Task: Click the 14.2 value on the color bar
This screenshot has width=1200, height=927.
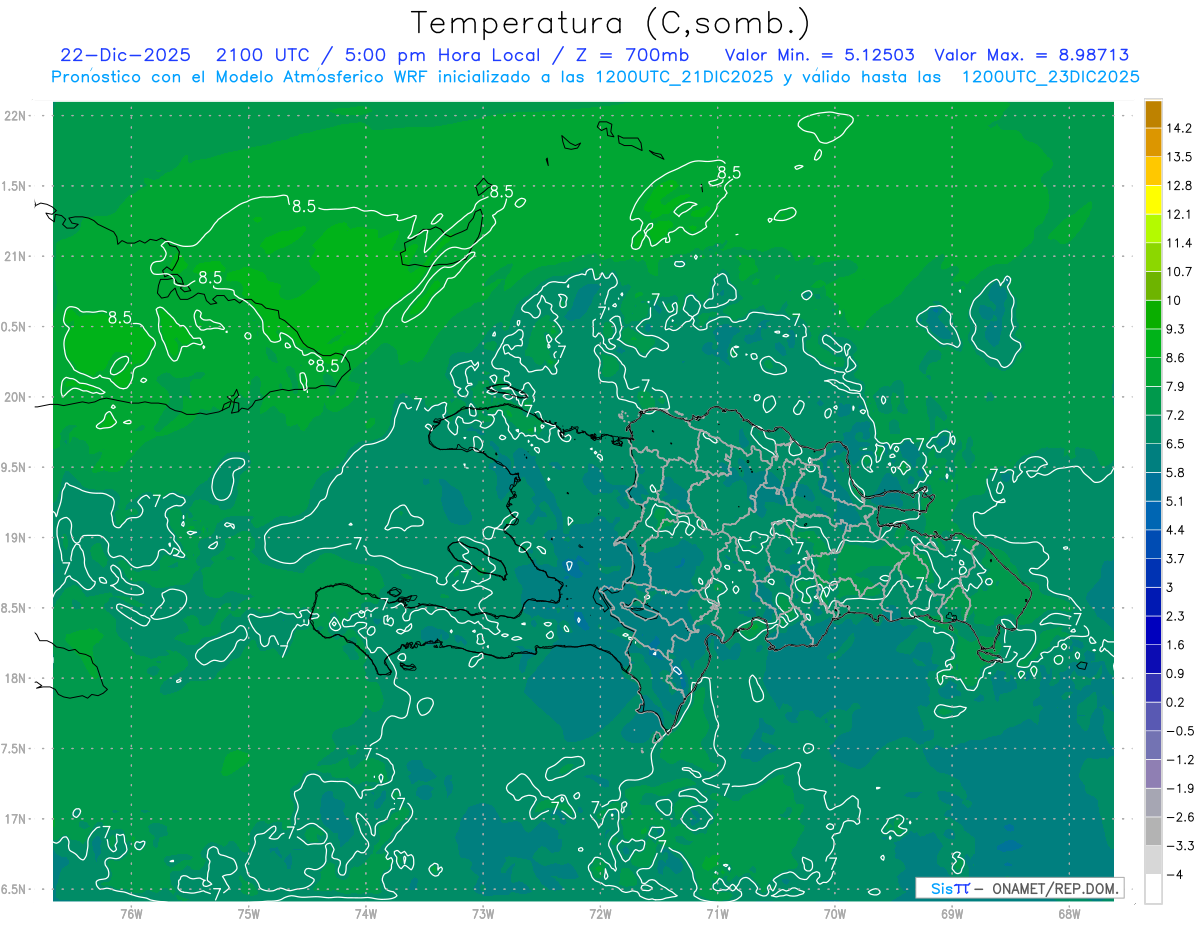Action: click(x=1179, y=128)
